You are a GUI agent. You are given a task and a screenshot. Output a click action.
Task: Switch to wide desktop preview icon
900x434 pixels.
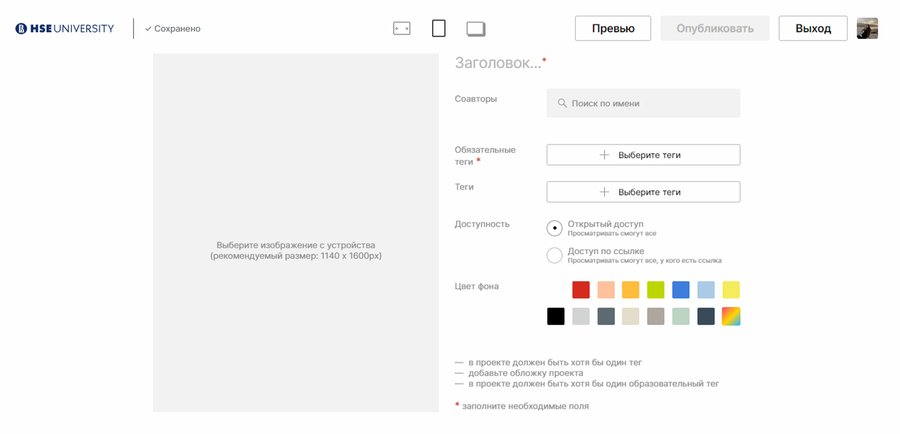pyautogui.click(x=402, y=28)
